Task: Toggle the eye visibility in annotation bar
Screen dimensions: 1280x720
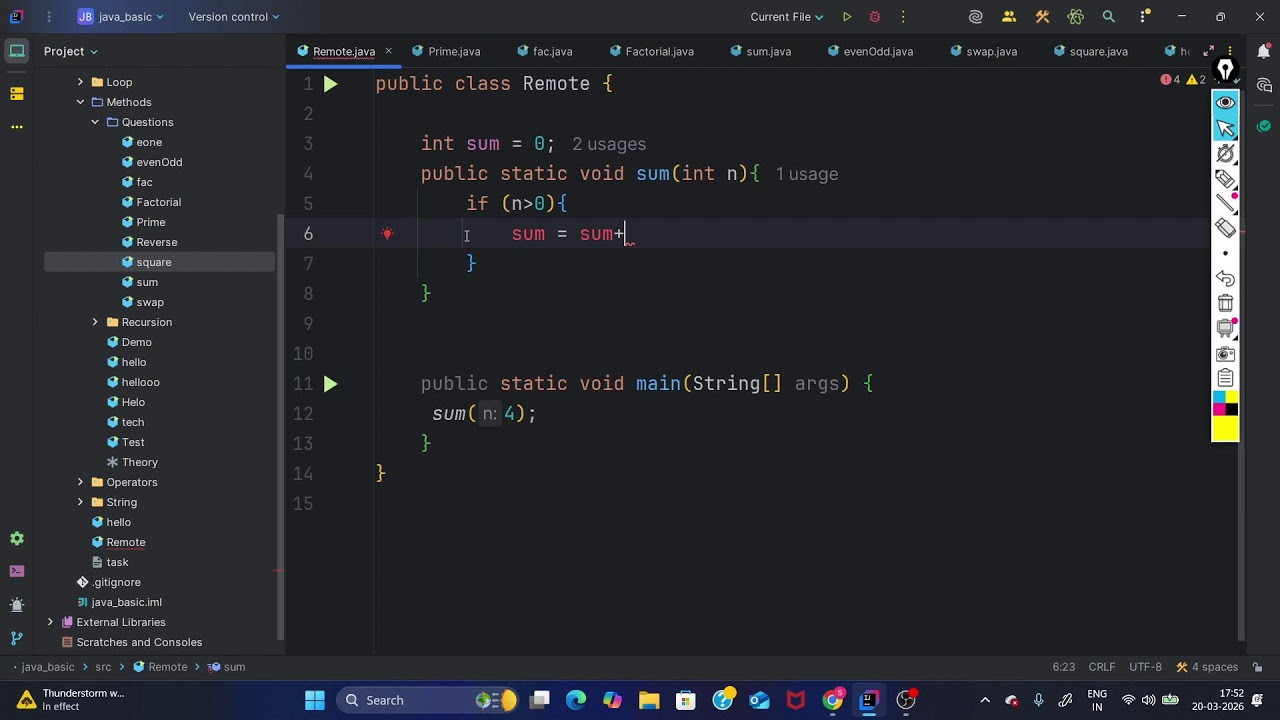Action: point(1225,103)
